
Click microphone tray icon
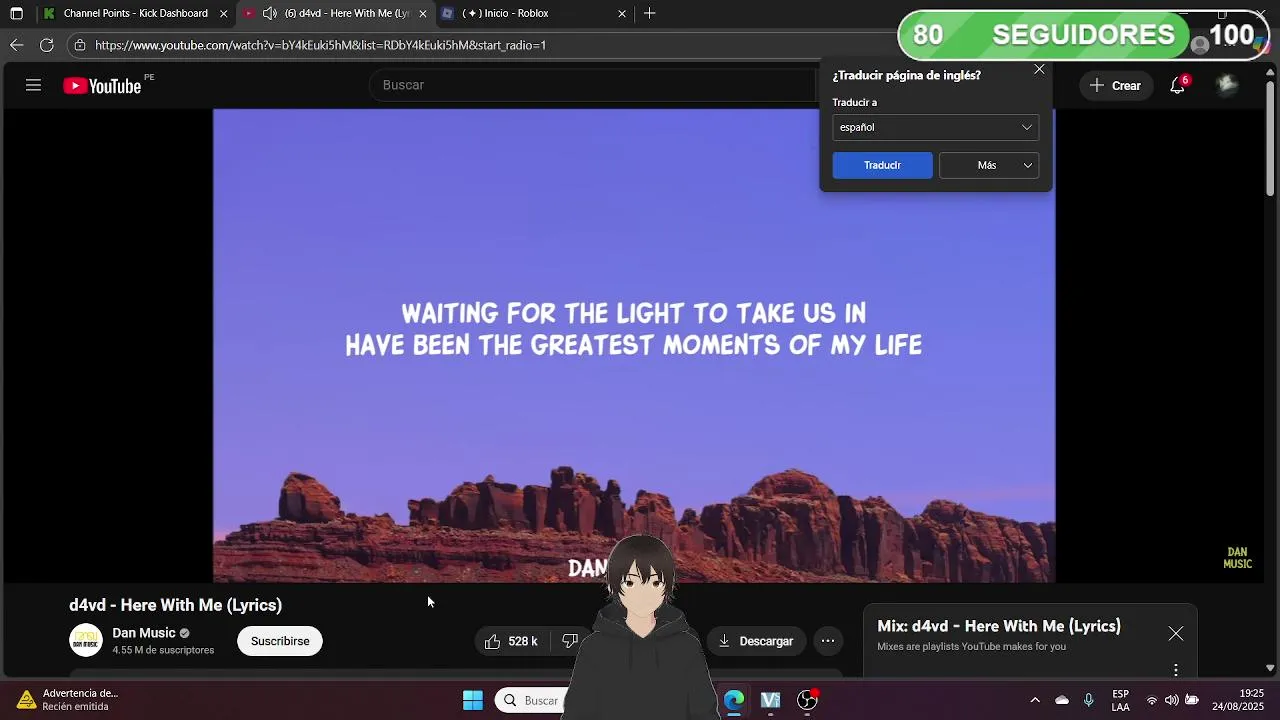(x=1089, y=700)
